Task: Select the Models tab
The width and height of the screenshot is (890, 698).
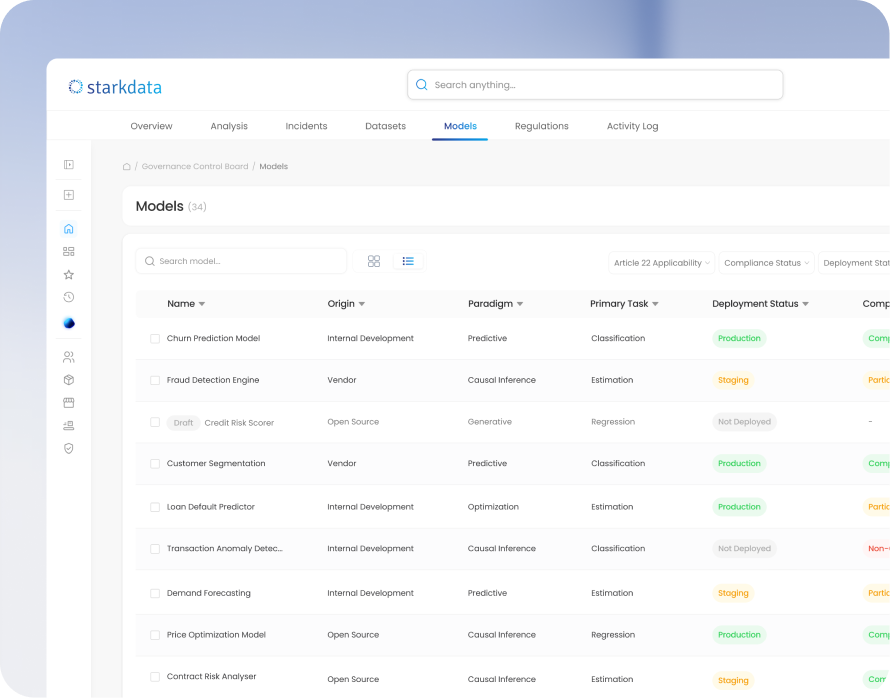Action: [460, 126]
